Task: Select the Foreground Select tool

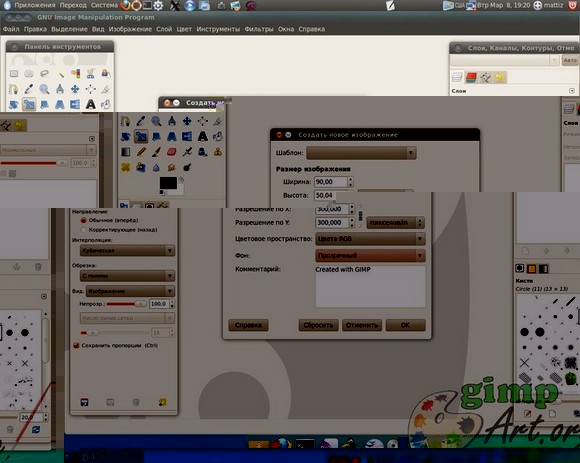Action: pos(106,74)
